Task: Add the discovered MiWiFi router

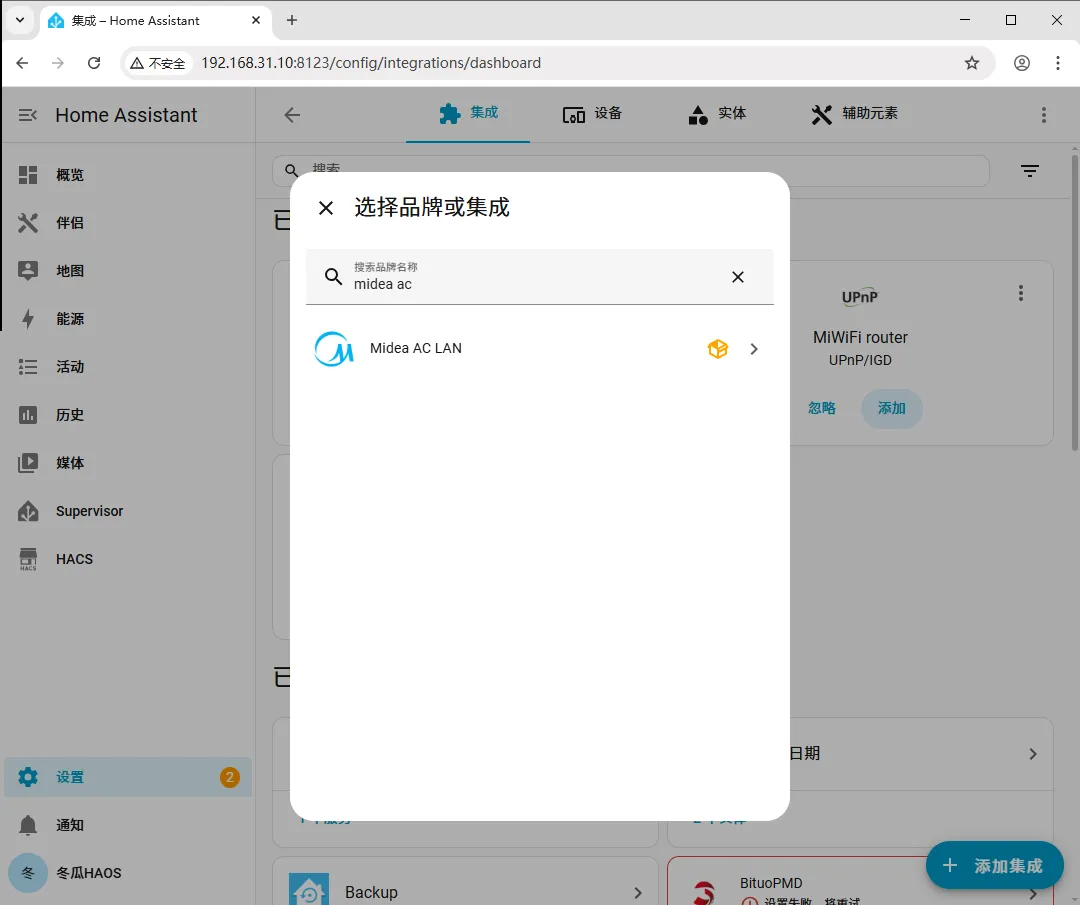Action: 891,408
